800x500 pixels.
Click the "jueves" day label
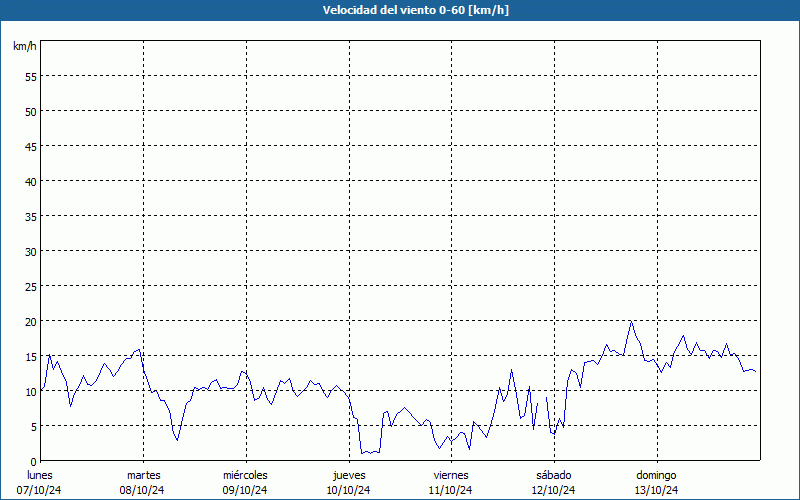coord(349,475)
